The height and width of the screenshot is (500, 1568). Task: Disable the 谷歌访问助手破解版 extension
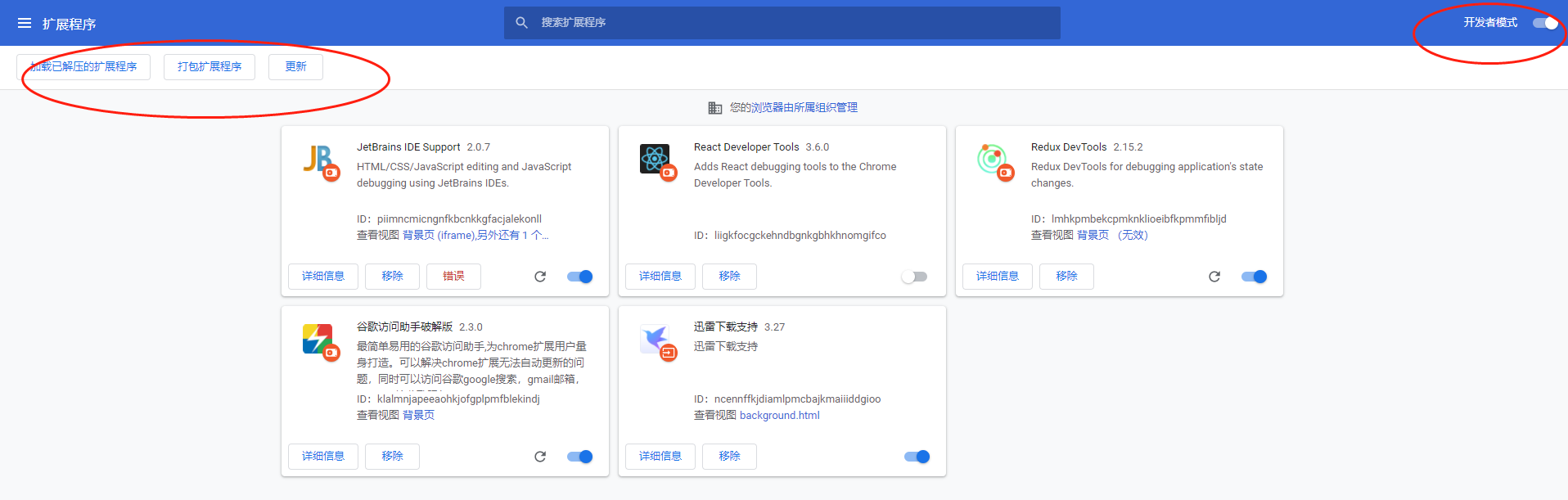(580, 457)
